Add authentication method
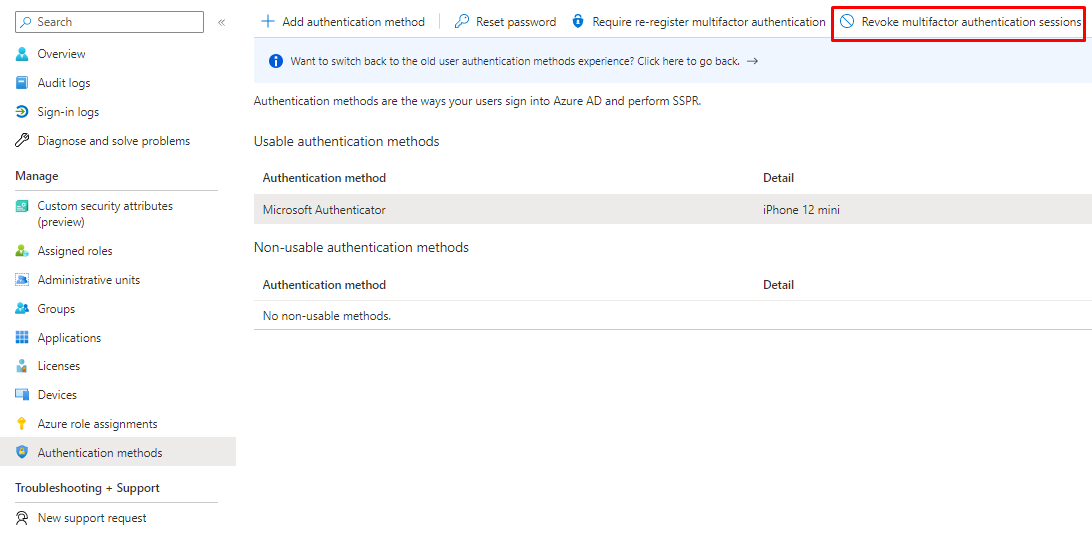Screen dimensions: 1092x533 pos(342,22)
